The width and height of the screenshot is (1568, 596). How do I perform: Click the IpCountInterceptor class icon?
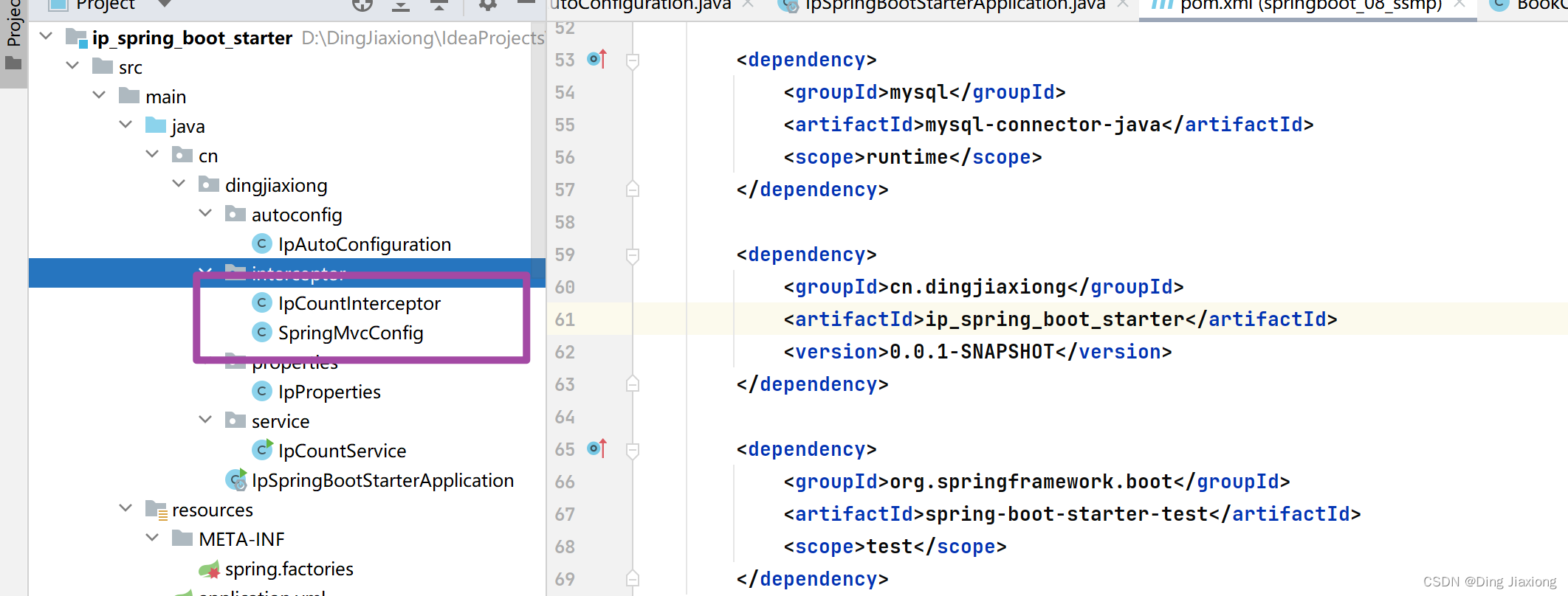261,302
